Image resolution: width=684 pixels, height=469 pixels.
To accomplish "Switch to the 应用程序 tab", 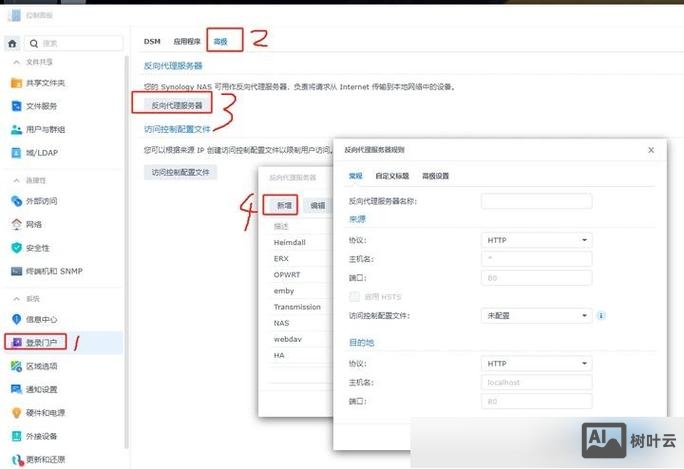I will pyautogui.click(x=187, y=41).
